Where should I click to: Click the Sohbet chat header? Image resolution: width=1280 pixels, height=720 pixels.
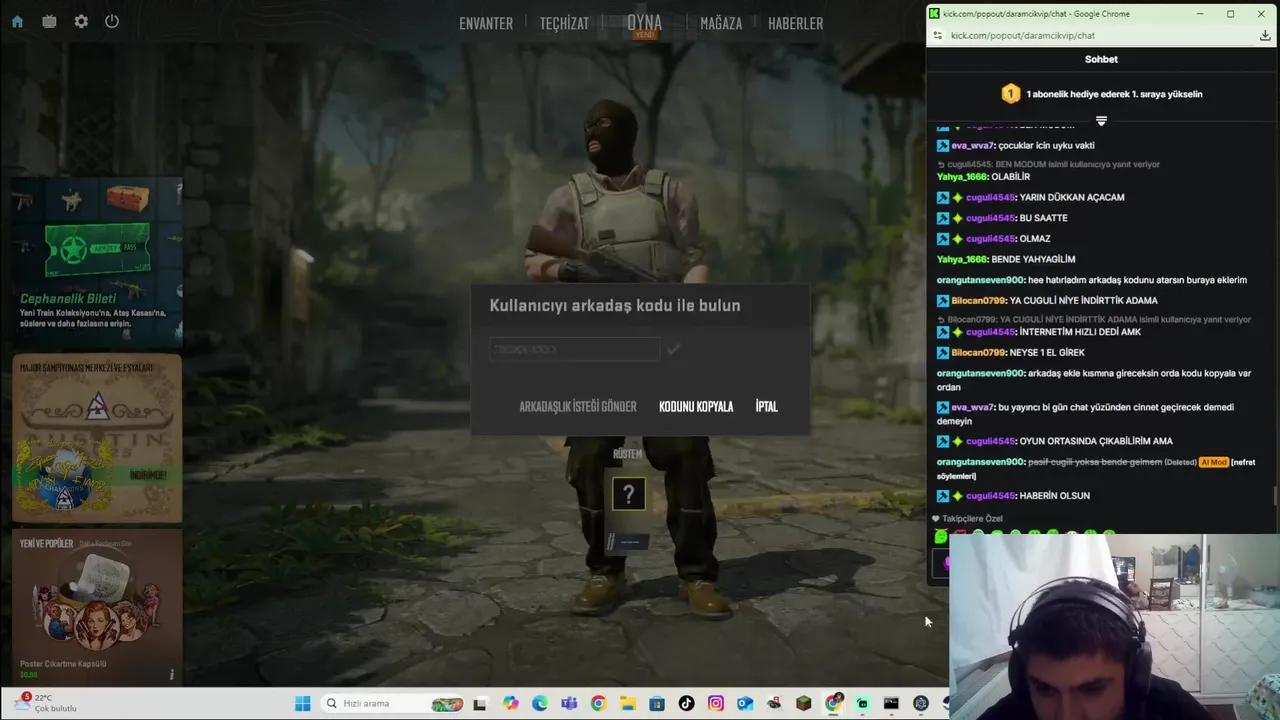pos(1101,59)
